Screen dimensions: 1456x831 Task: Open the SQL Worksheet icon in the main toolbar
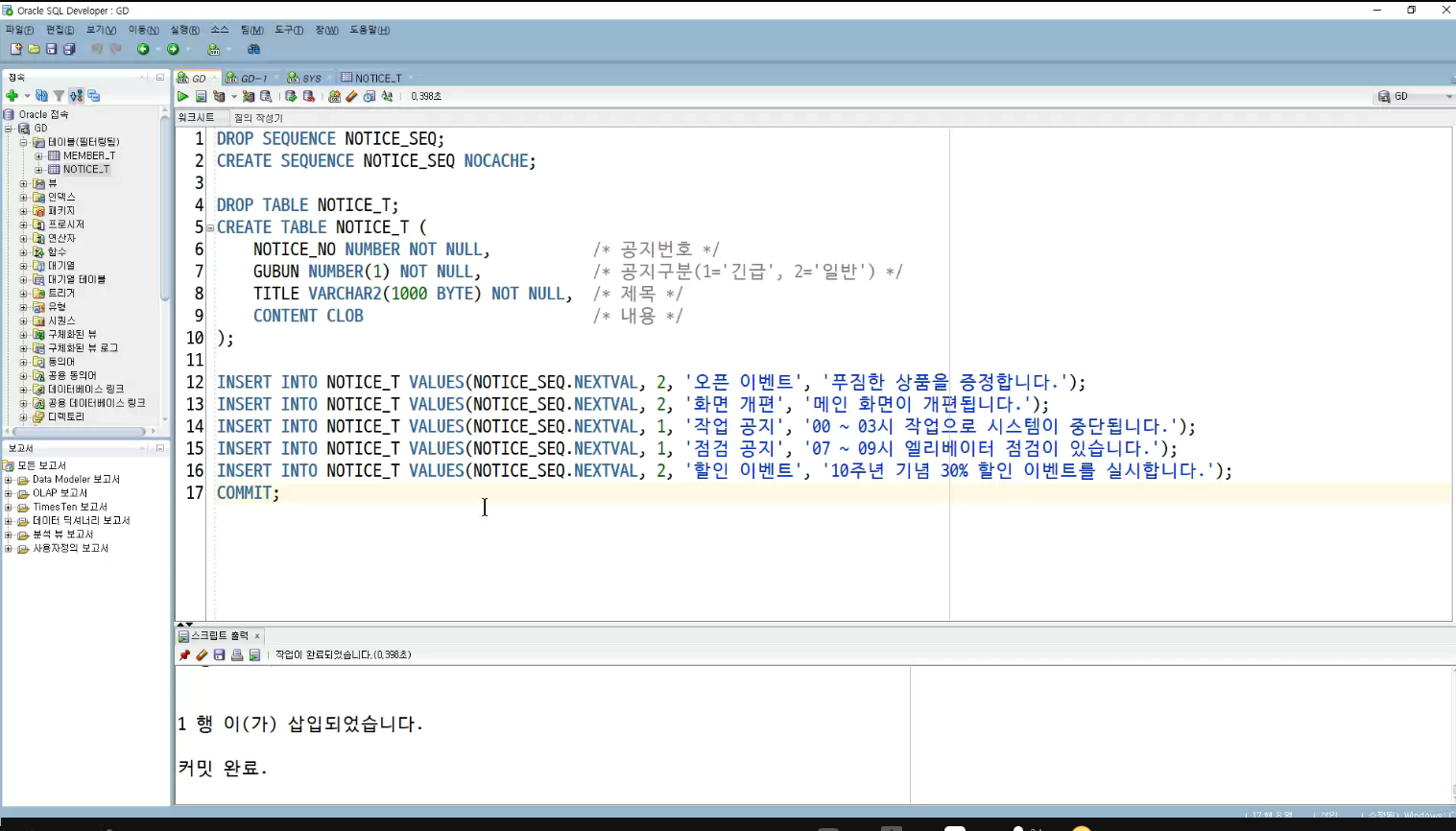[x=214, y=49]
